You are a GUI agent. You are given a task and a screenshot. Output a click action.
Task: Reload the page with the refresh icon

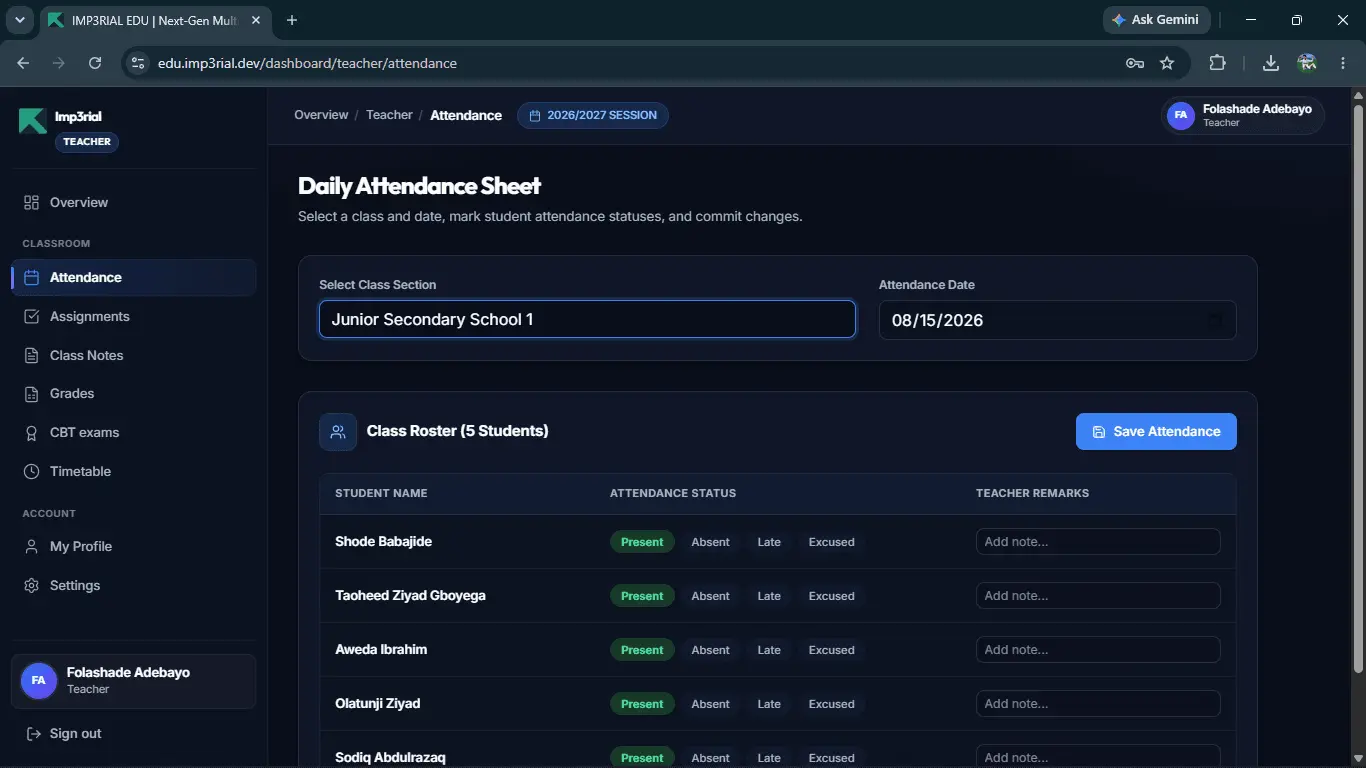[x=95, y=63]
